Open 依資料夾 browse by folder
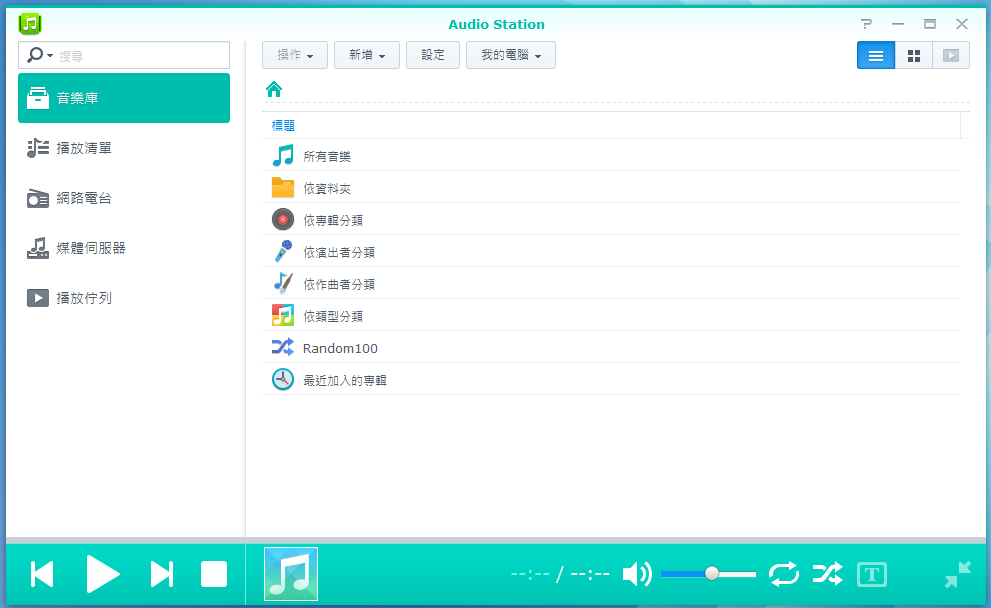Viewport: 991px width, 608px height. click(611, 188)
